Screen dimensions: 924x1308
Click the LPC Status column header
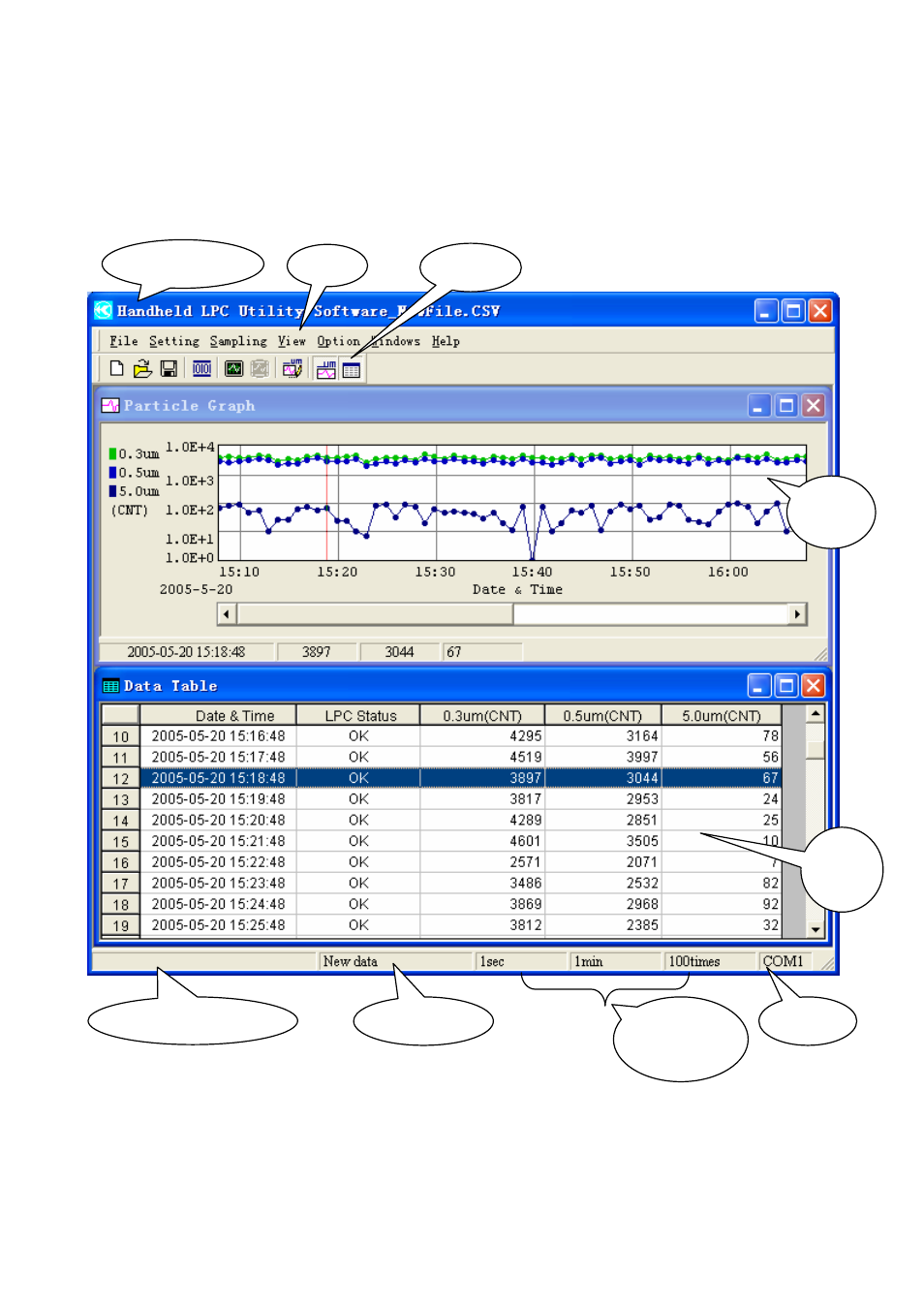tap(358, 715)
